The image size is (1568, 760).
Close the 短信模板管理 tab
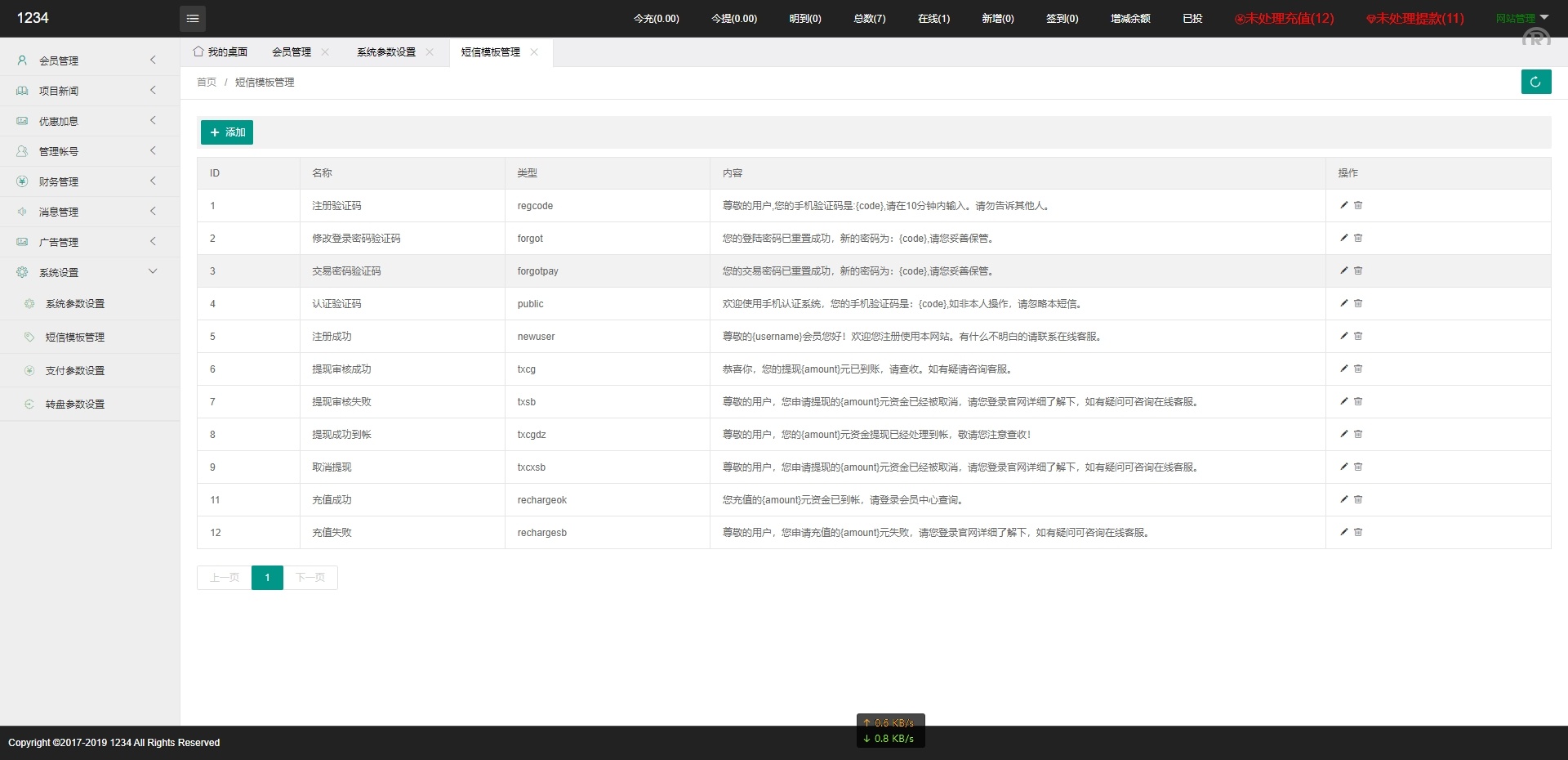point(534,52)
